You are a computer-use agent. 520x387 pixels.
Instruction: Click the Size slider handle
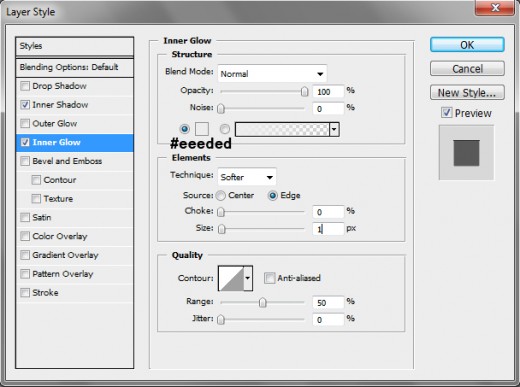[x=222, y=229]
